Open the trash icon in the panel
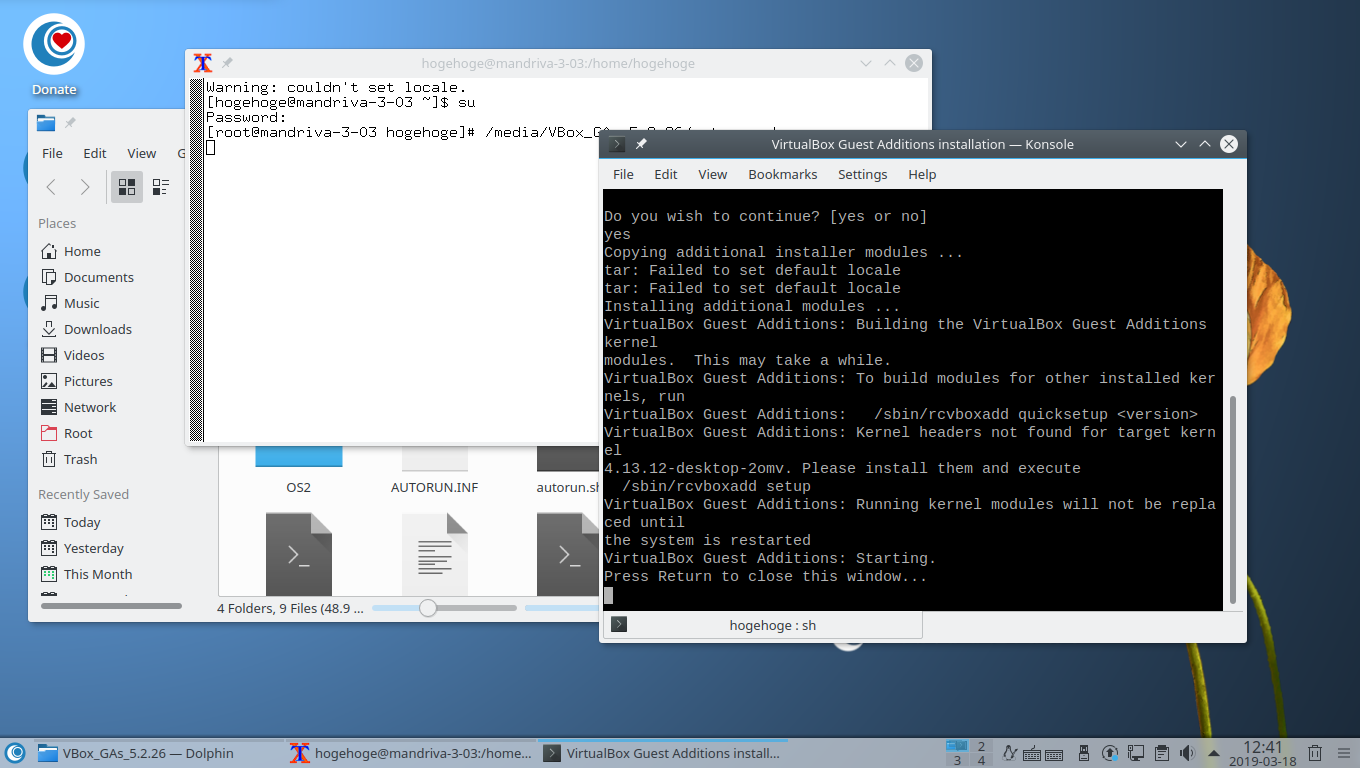 click(1316, 753)
